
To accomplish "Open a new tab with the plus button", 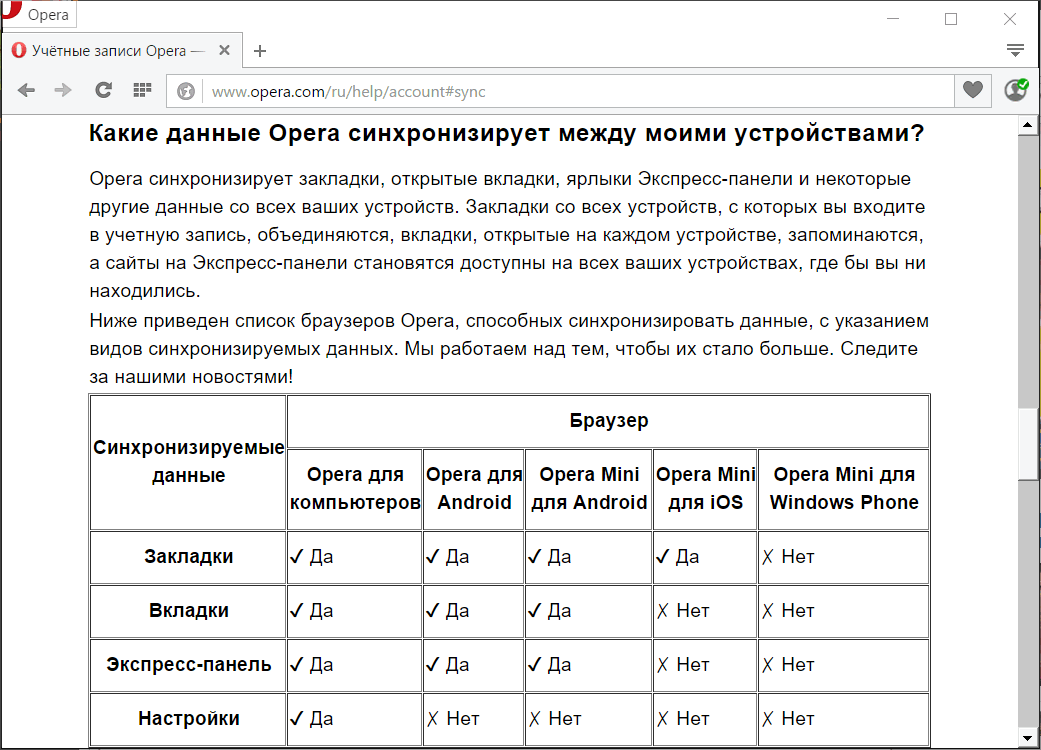I will click(260, 51).
